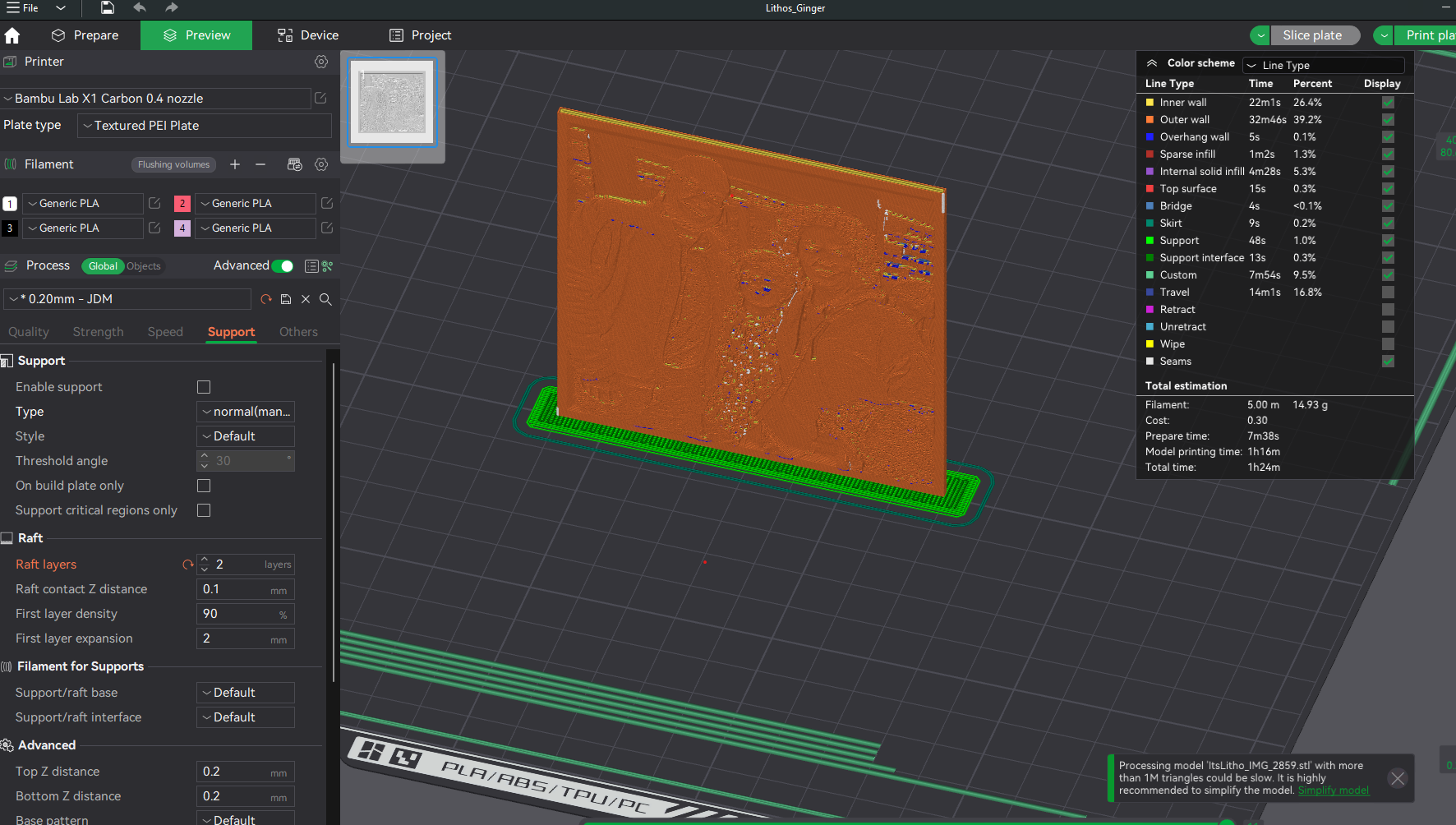Viewport: 1456px width, 825px height.
Task: Enable support via its checkbox
Action: pyautogui.click(x=203, y=386)
